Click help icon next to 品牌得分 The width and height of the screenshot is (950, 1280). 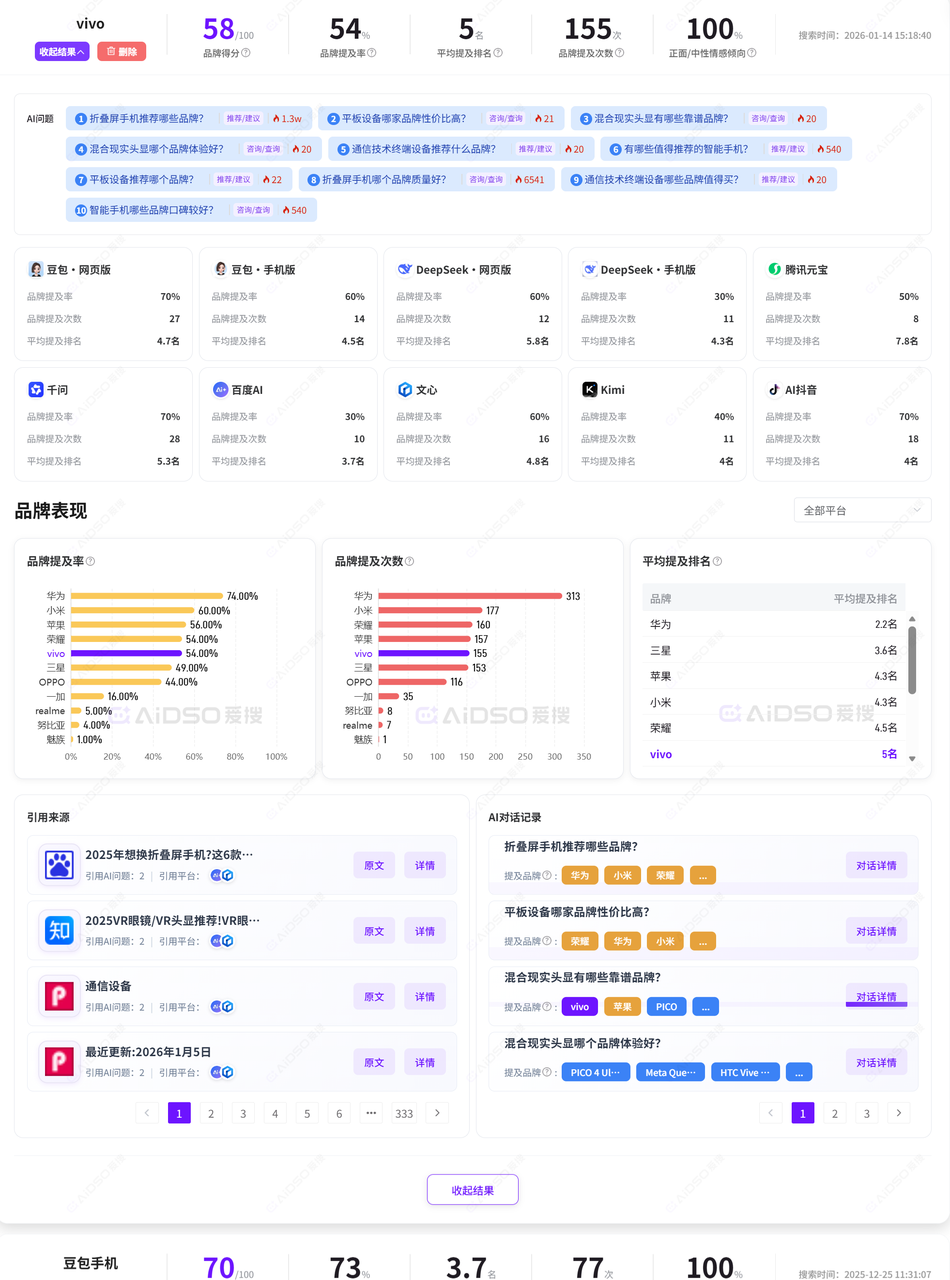[246, 53]
